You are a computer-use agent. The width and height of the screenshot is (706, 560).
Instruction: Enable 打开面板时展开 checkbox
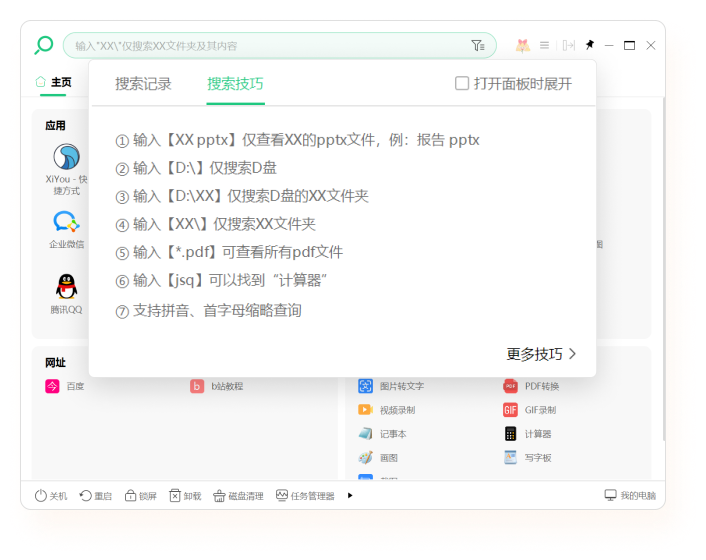(x=462, y=83)
